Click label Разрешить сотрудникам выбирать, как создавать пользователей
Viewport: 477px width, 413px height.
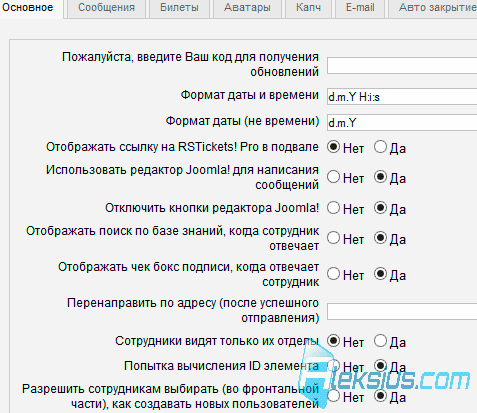click(x=171, y=396)
